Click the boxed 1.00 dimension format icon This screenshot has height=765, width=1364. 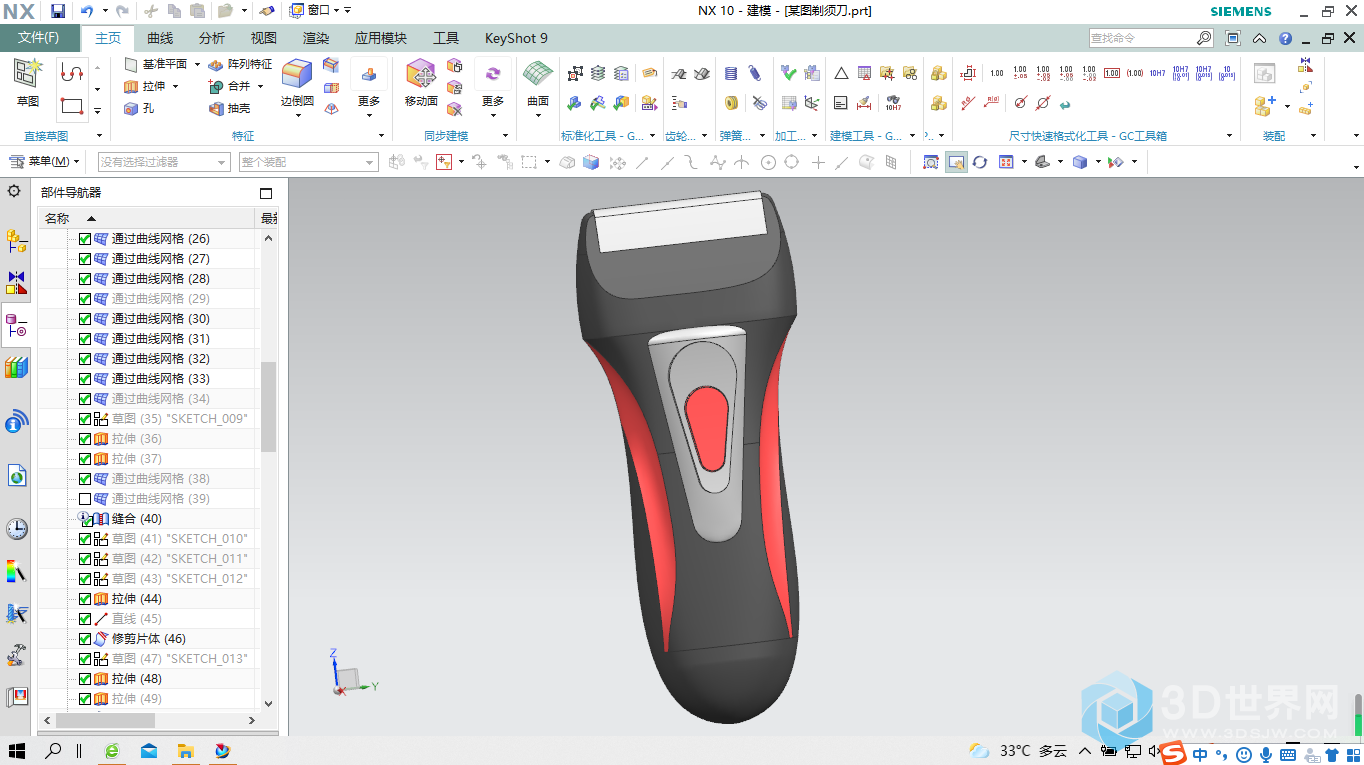[x=1112, y=73]
